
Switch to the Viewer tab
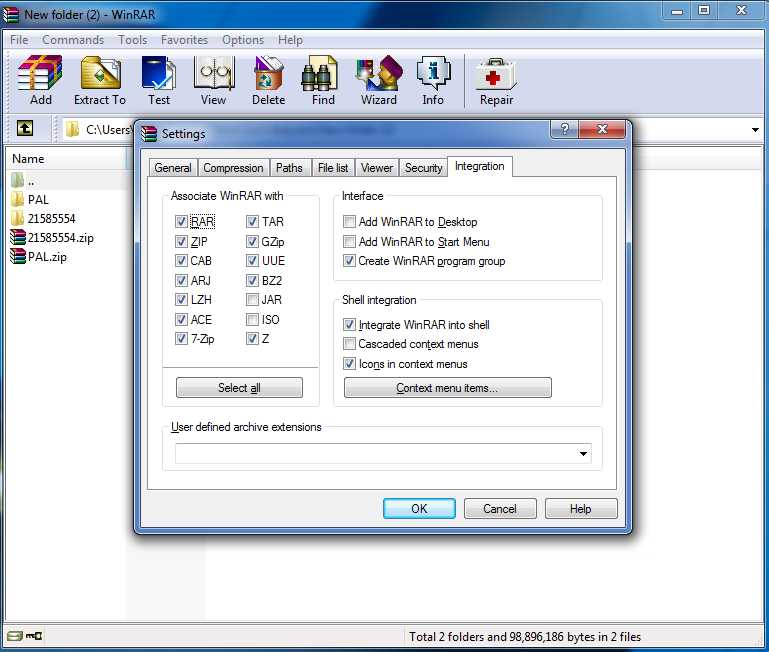click(377, 168)
